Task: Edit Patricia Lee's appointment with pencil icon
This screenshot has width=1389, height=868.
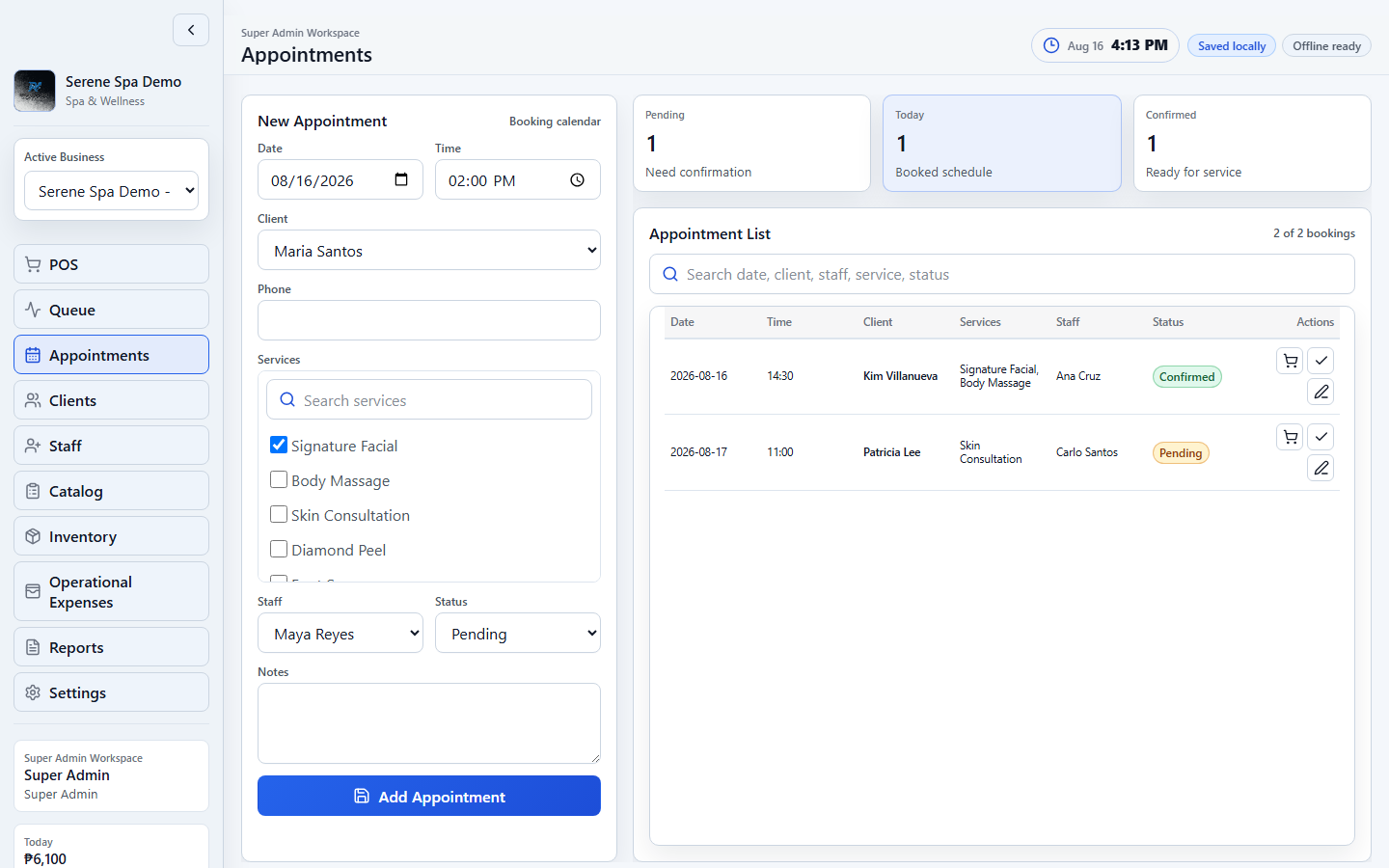Action: point(1321,468)
